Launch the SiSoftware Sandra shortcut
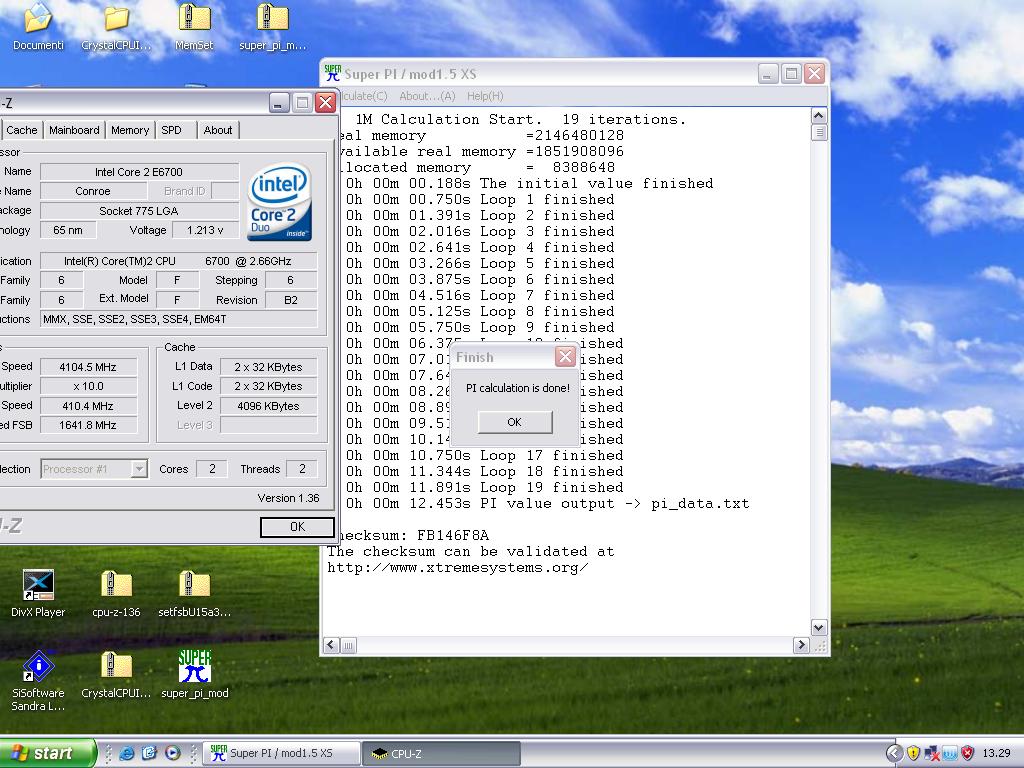Viewport: 1024px width, 768px height. point(38,680)
